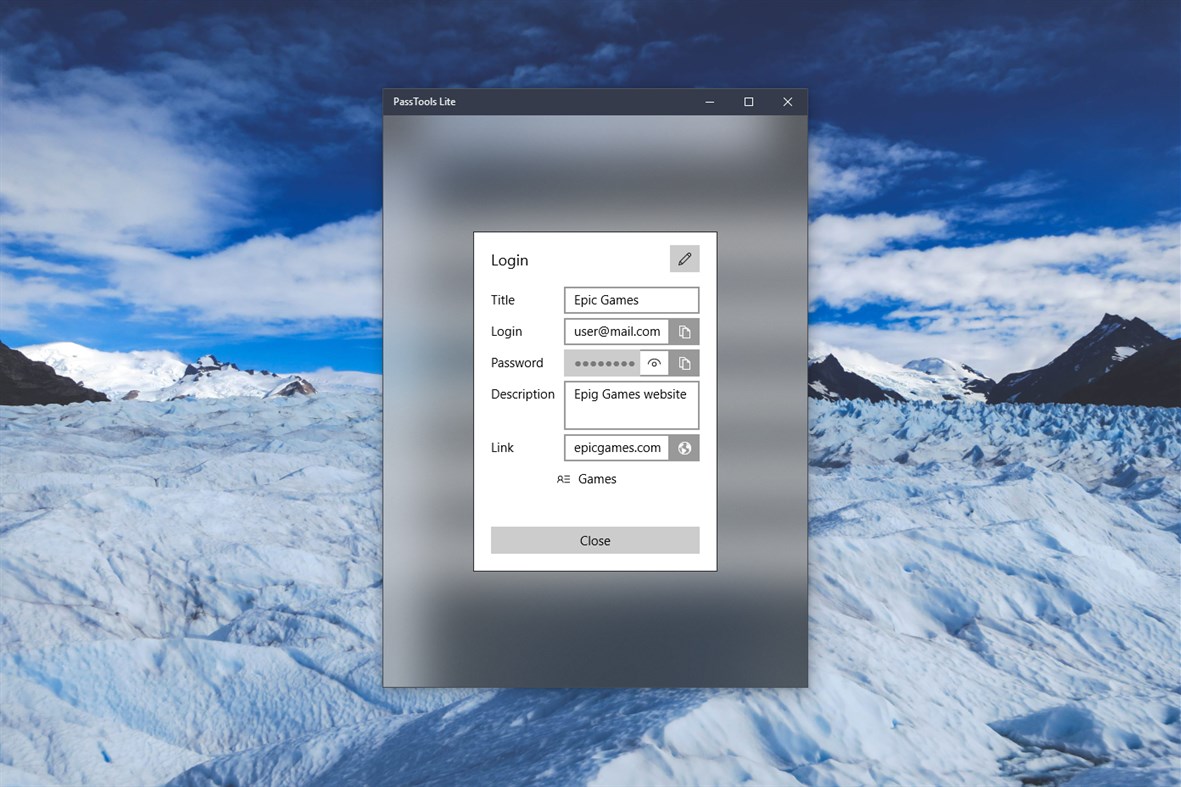1181x787 pixels.
Task: Click the Description text box
Action: click(x=630, y=404)
